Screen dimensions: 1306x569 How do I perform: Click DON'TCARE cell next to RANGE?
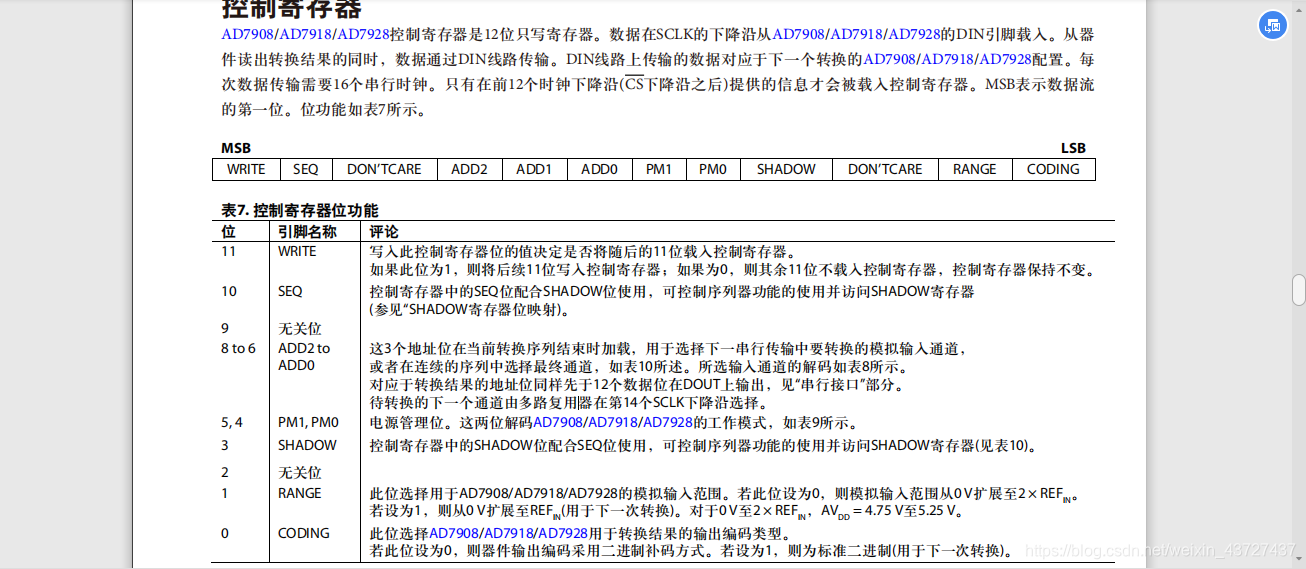click(x=885, y=169)
